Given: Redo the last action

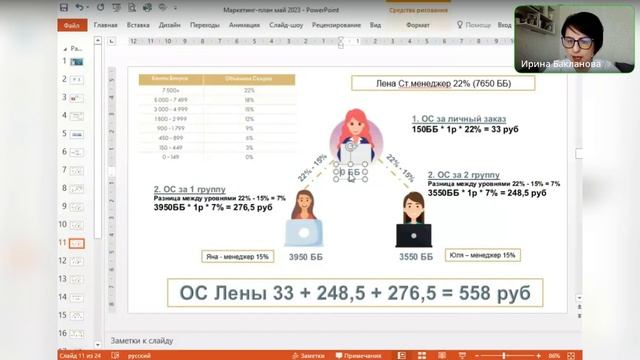Looking at the screenshot, I should tap(100, 7).
